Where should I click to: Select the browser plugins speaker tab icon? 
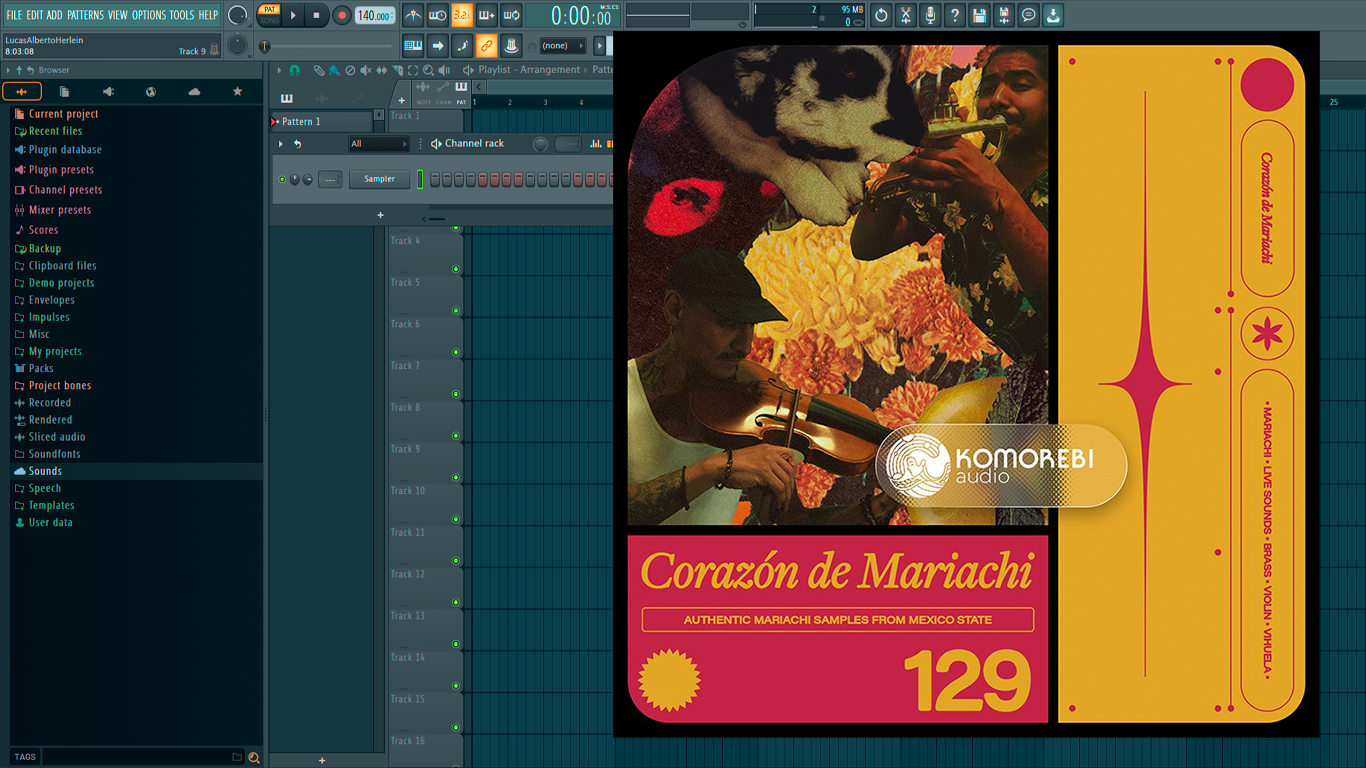(x=108, y=91)
